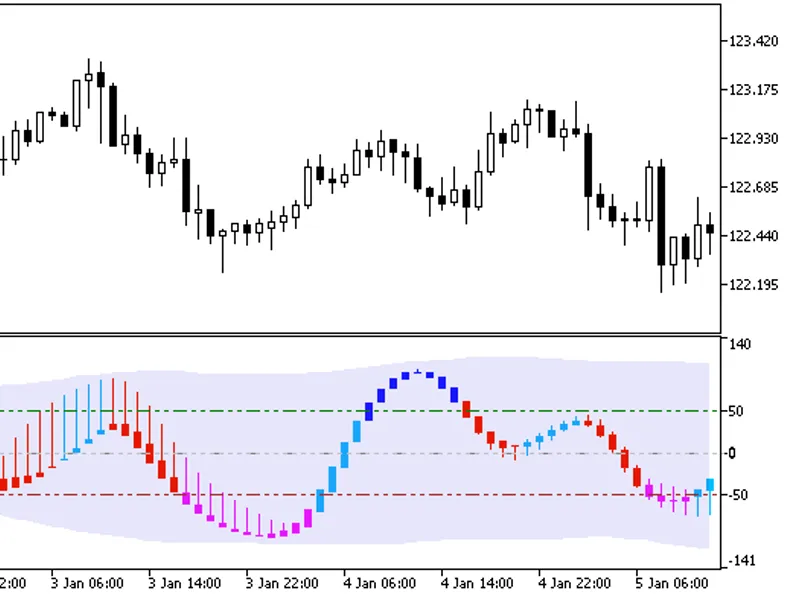Click the 123.420 price label
Image resolution: width=800 pixels, height=600 pixels.
click(x=754, y=41)
